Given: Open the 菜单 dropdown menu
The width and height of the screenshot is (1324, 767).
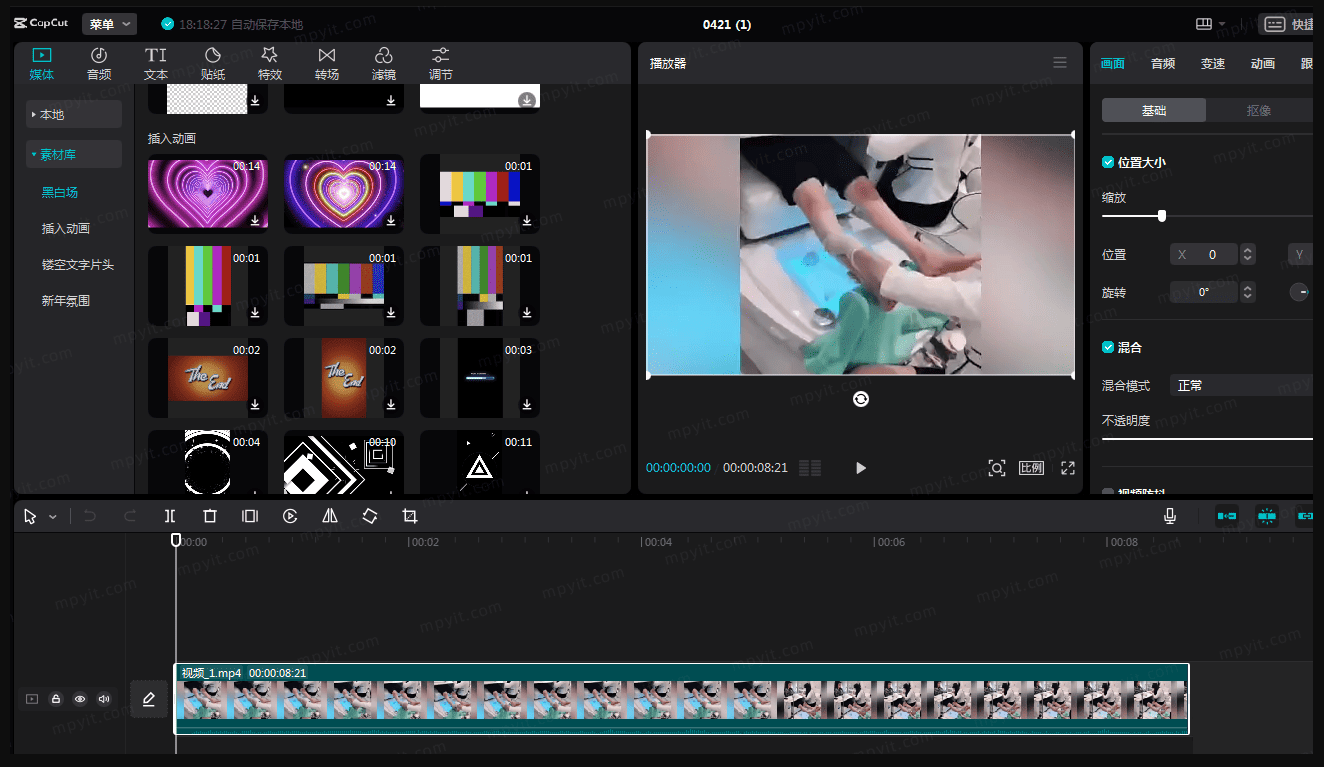Looking at the screenshot, I should click(x=109, y=24).
